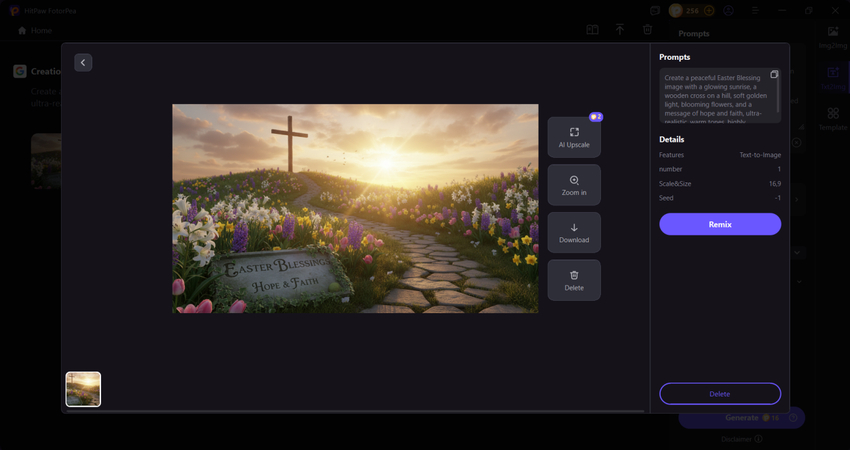Click the Generate button in the background
The image size is (850, 450).
click(x=742, y=417)
